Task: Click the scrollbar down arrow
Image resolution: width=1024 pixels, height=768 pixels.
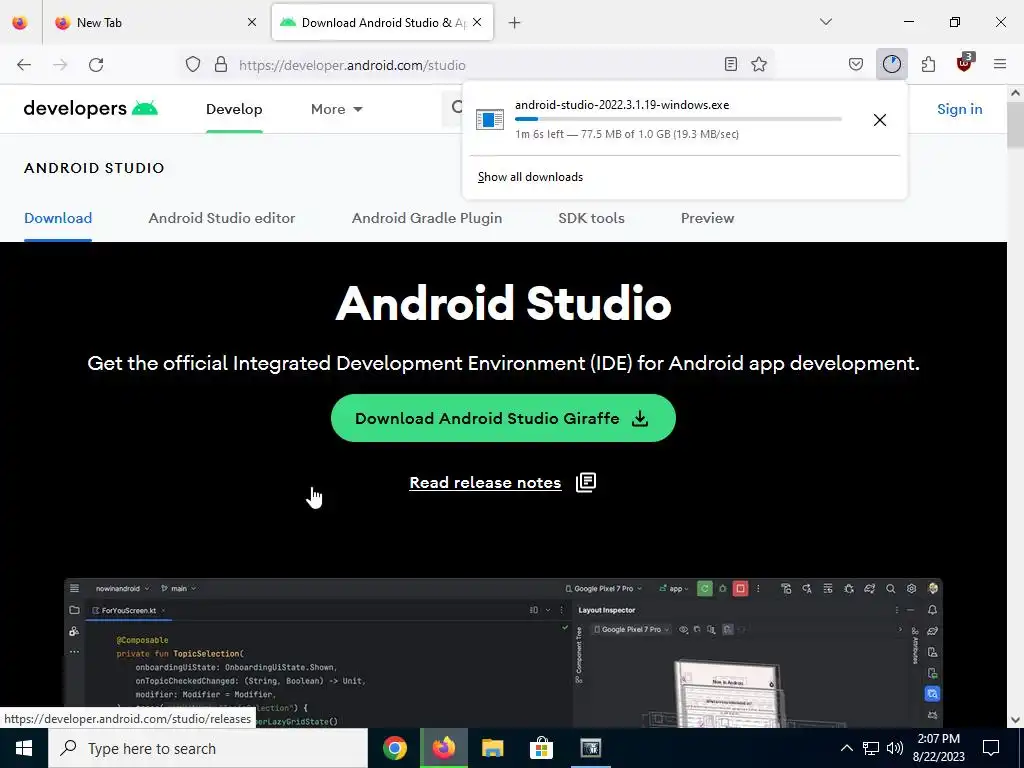Action: tap(1015, 720)
